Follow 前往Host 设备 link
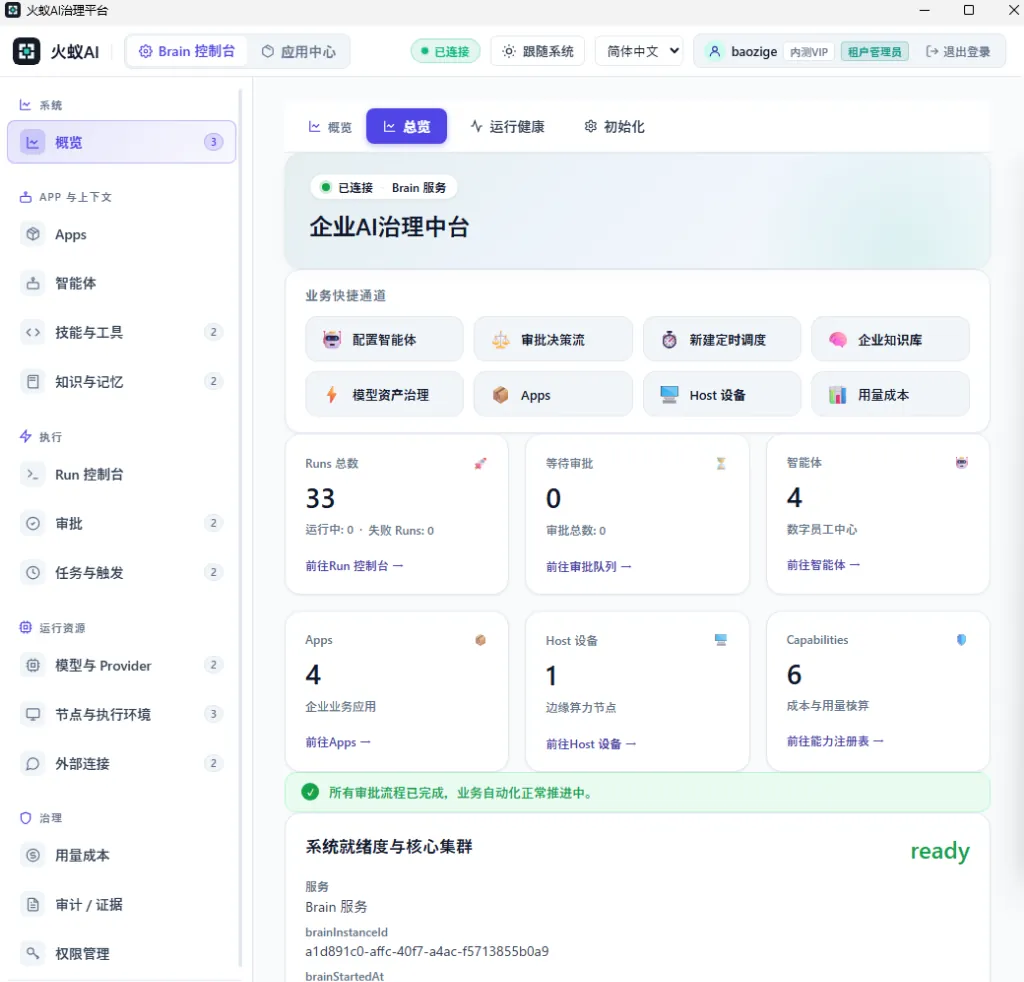1024x982 pixels. click(590, 744)
